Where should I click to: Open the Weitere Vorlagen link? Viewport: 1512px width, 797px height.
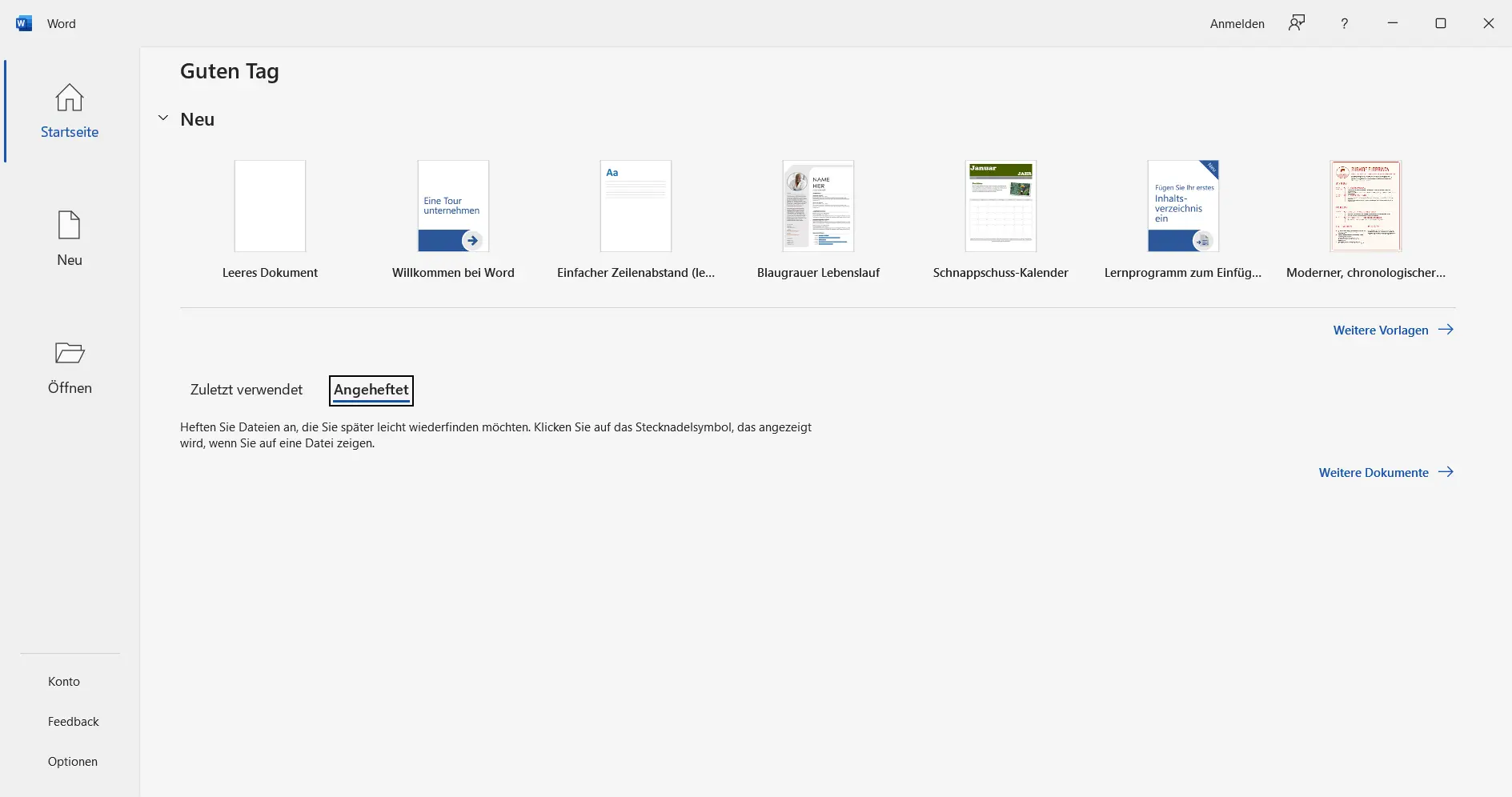[x=1380, y=330]
